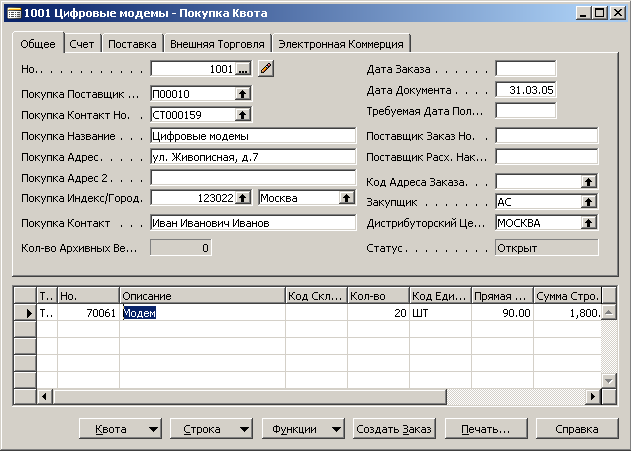The image size is (631, 451).
Task: Open the Функции menu button
Action: tap(303, 429)
